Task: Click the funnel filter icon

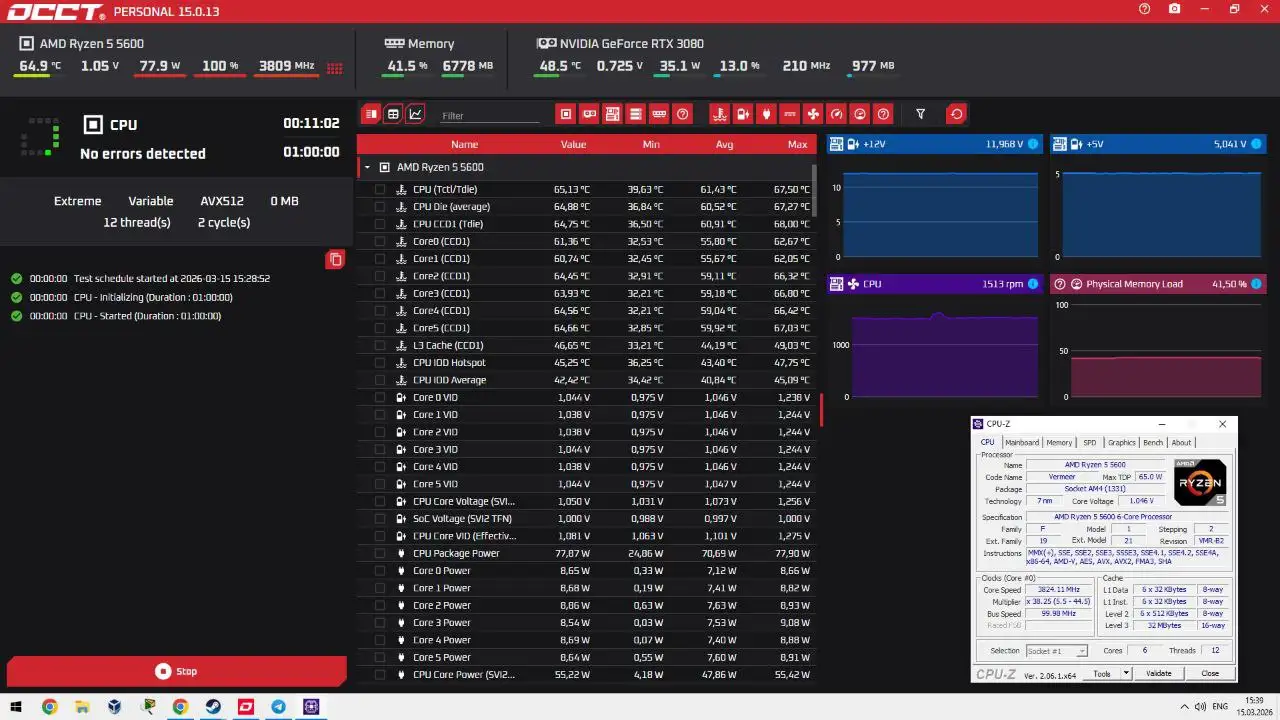Action: click(x=921, y=114)
